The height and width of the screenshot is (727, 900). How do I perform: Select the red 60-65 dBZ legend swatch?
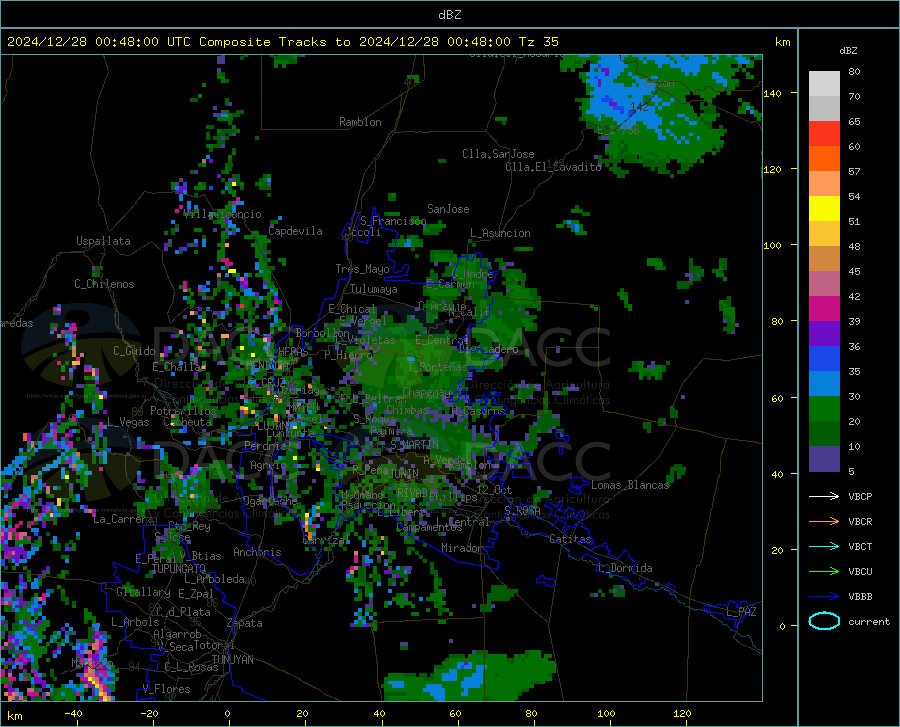(x=824, y=134)
